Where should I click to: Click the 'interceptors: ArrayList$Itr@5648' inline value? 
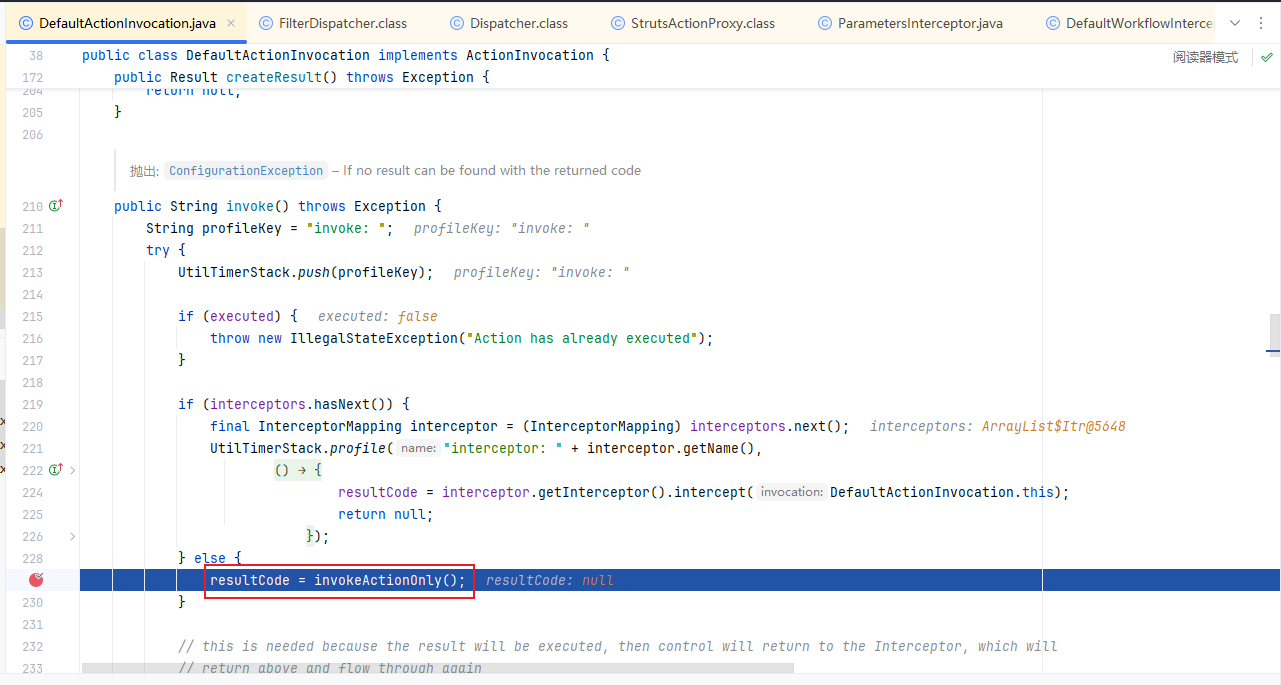point(997,426)
